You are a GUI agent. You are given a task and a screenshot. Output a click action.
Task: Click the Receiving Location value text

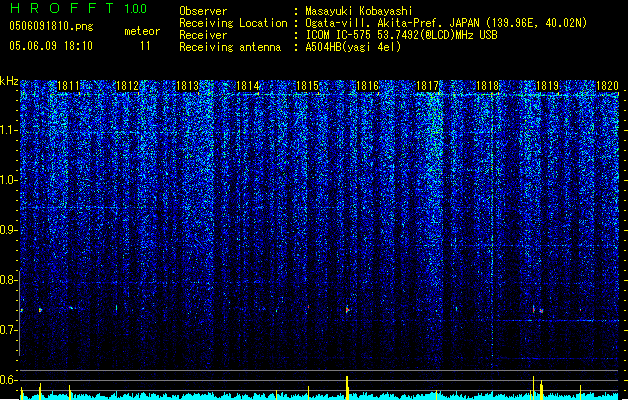coord(446,23)
